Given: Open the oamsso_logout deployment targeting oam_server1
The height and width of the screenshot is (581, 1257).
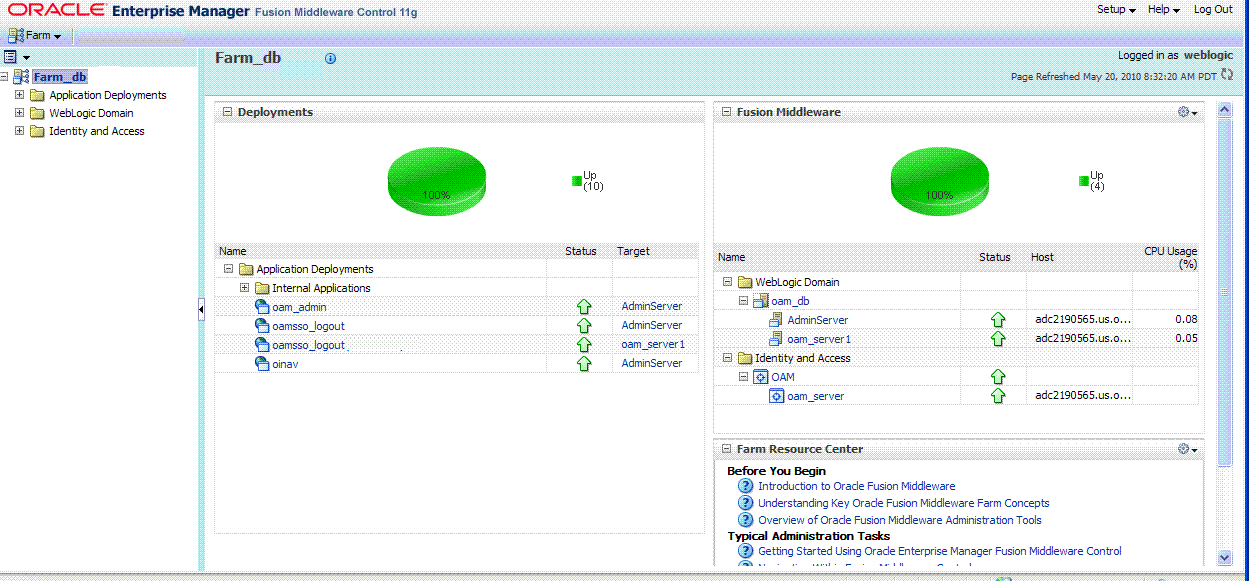Looking at the screenshot, I should [308, 345].
